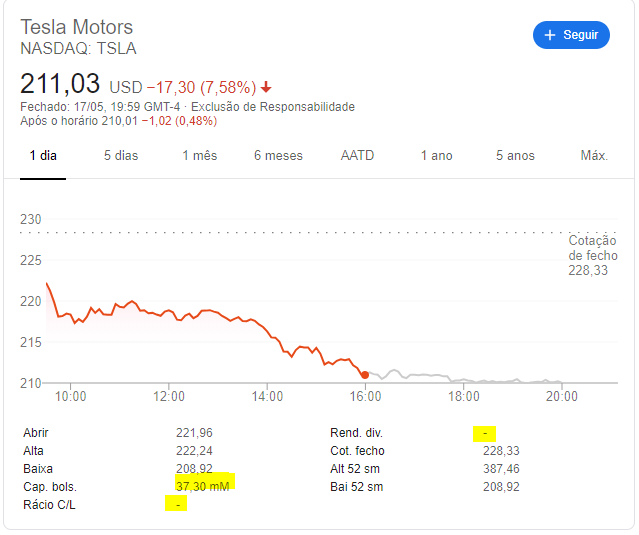Click the 211,03 stock price

click(x=61, y=84)
